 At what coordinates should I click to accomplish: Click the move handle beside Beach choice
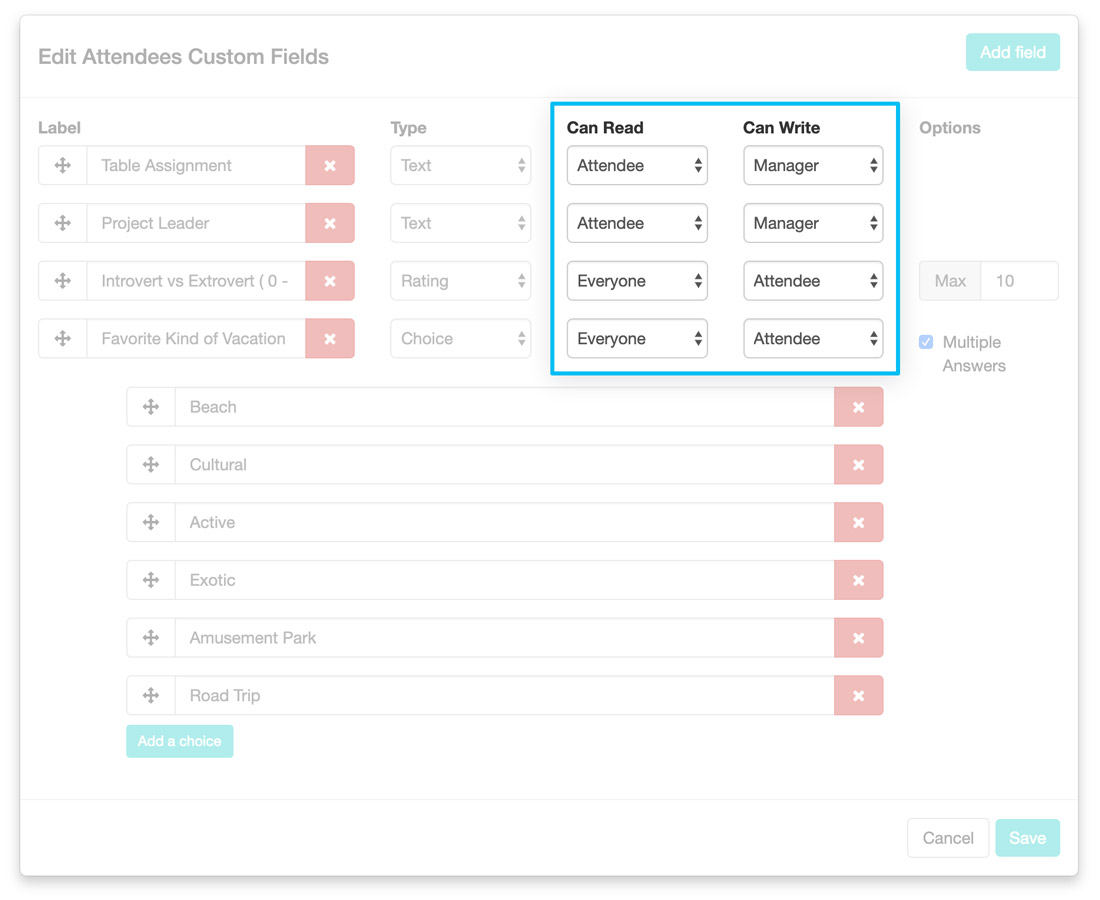pos(151,407)
